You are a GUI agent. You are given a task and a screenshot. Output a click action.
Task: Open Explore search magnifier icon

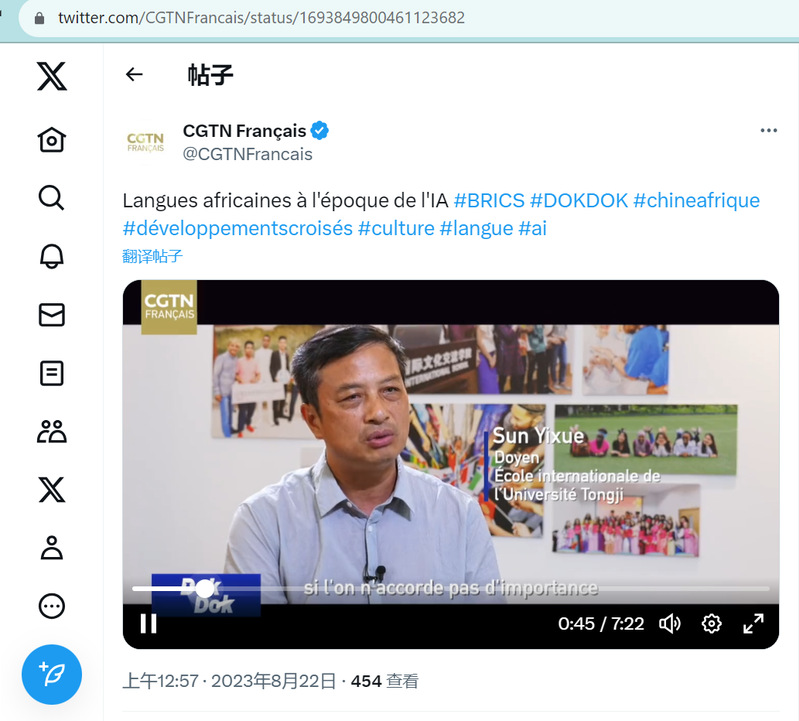pos(51,197)
